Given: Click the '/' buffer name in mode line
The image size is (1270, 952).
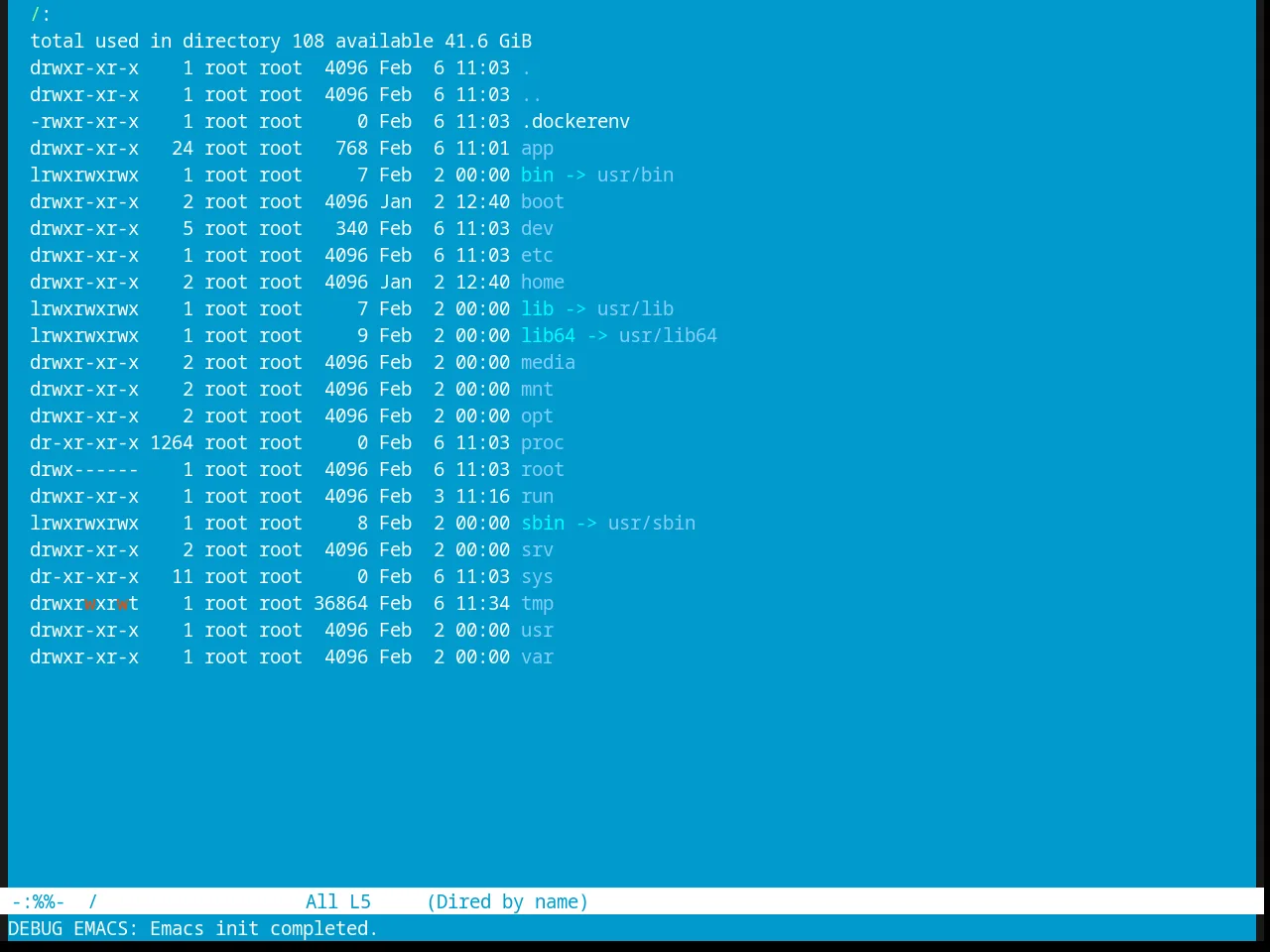Looking at the screenshot, I should pyautogui.click(x=93, y=901).
